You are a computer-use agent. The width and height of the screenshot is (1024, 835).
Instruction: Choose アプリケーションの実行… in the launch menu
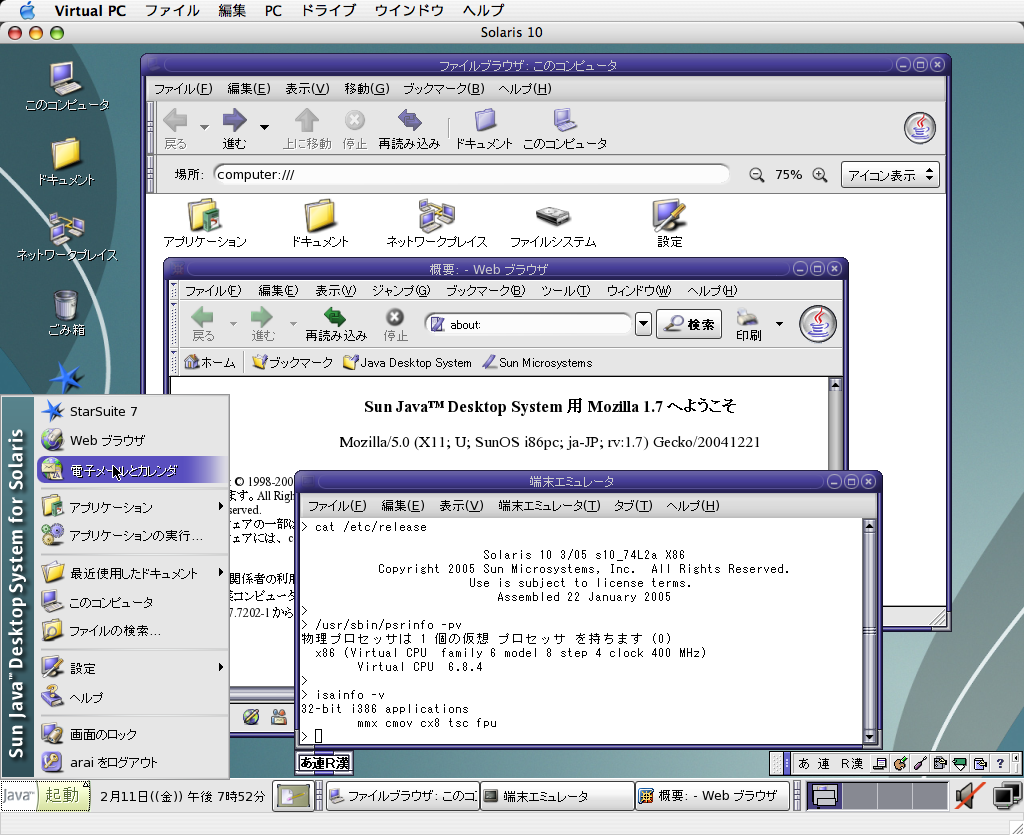[133, 535]
